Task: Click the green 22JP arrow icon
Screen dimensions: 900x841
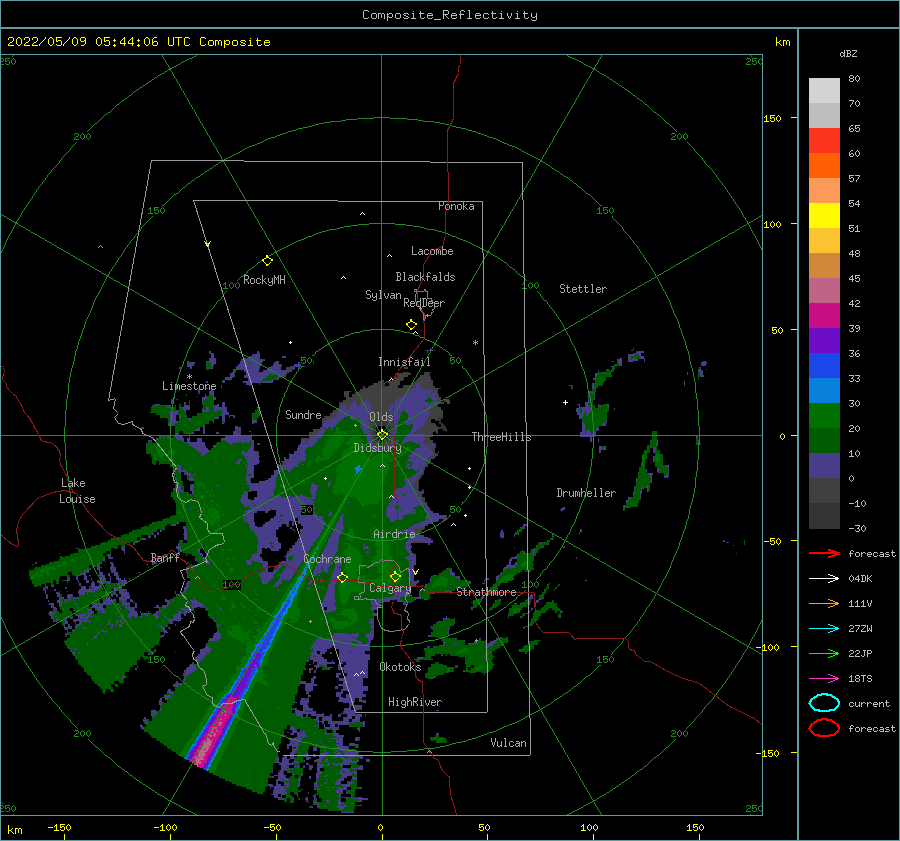Action: [824, 653]
